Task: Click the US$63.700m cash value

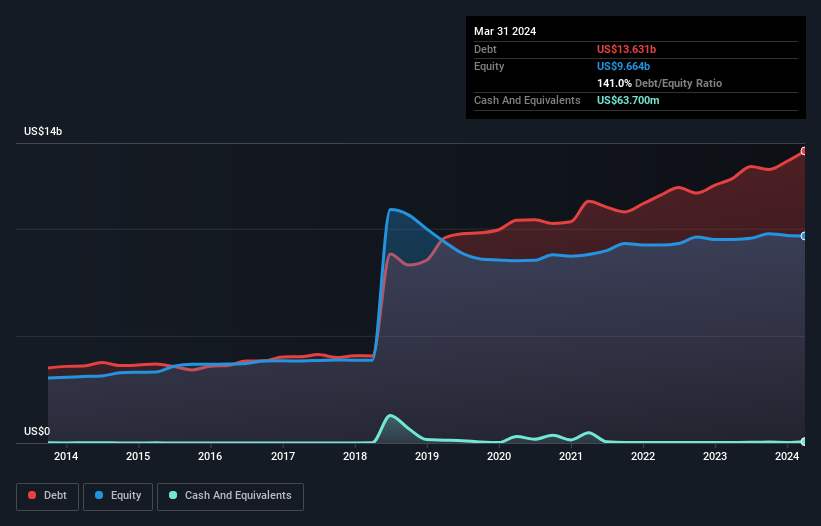Action: click(x=628, y=100)
